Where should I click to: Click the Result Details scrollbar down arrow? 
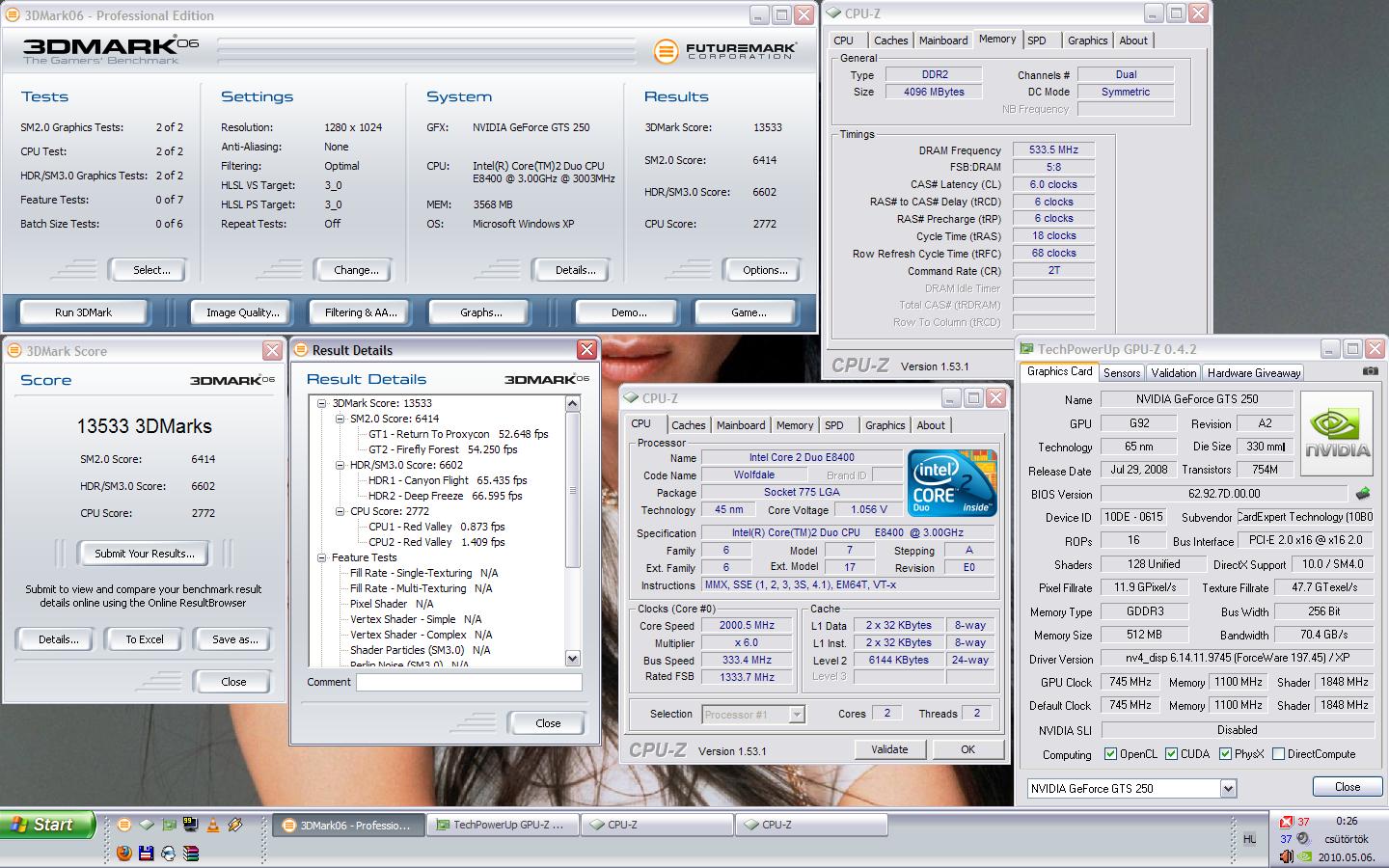572,658
